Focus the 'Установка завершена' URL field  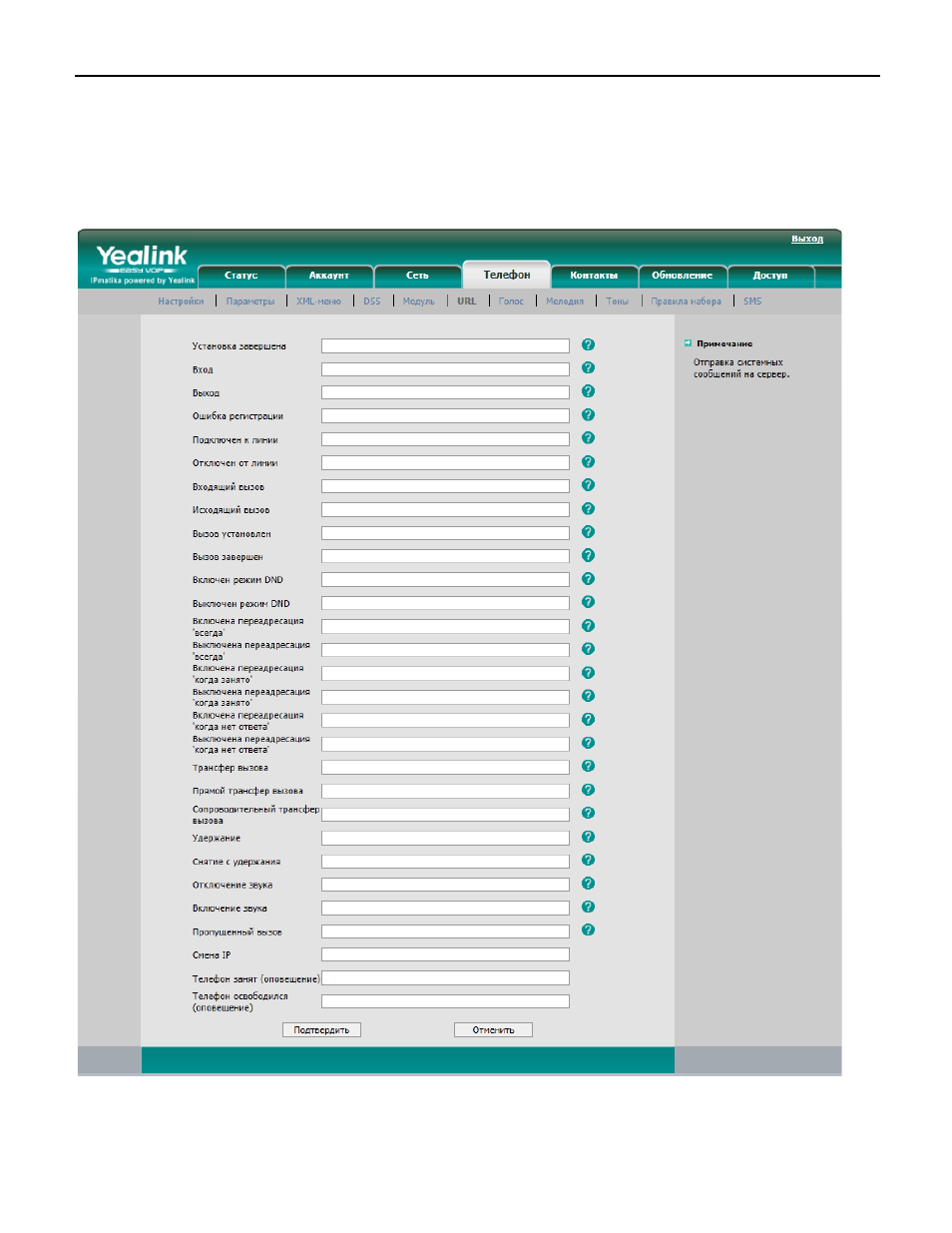[x=445, y=345]
